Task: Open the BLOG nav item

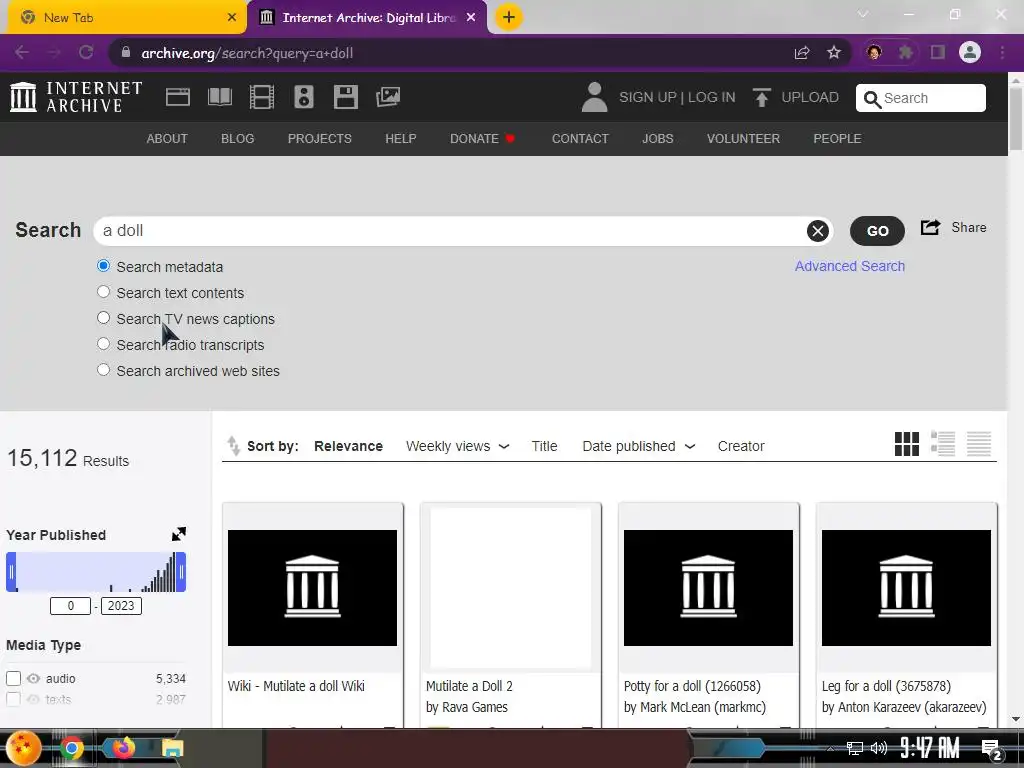Action: 238,138
